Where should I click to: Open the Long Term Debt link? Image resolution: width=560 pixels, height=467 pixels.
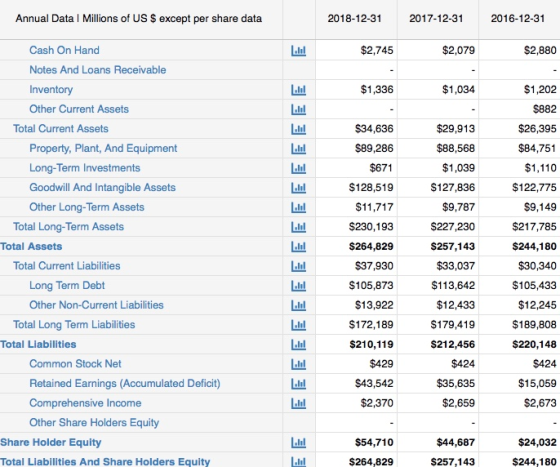click(x=67, y=286)
